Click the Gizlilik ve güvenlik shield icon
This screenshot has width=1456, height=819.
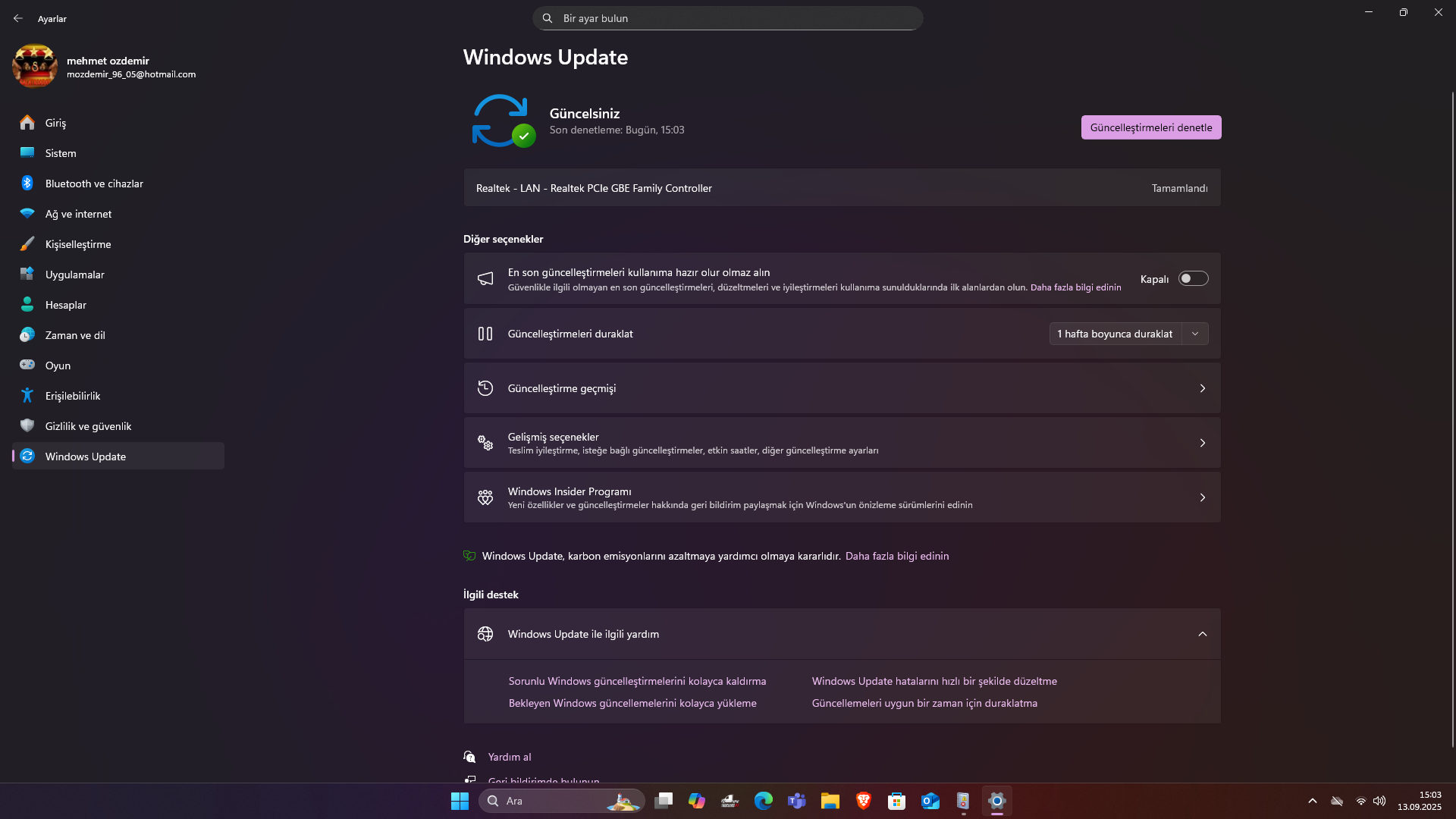click(x=27, y=426)
